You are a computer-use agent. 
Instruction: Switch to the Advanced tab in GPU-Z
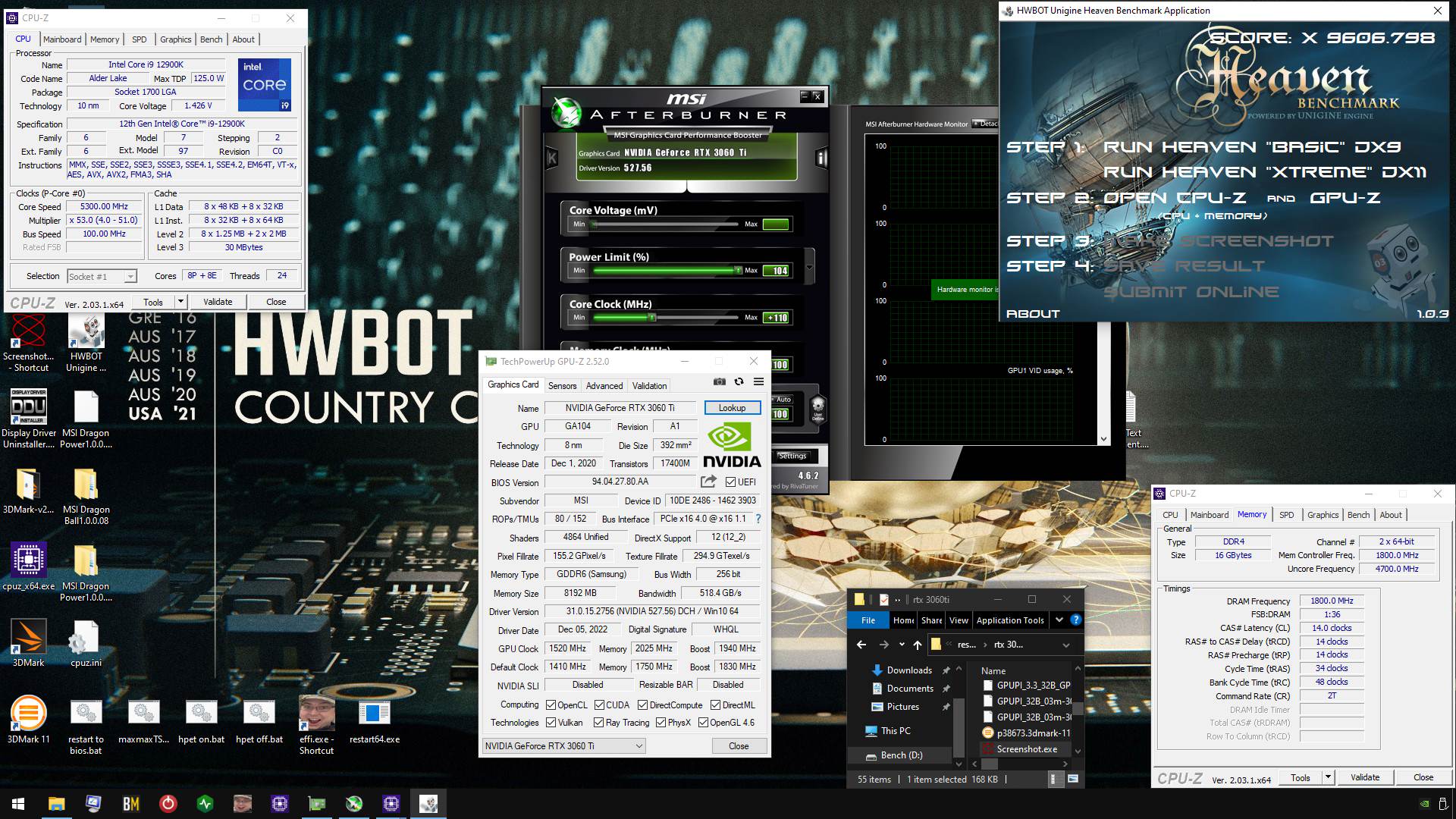point(604,385)
